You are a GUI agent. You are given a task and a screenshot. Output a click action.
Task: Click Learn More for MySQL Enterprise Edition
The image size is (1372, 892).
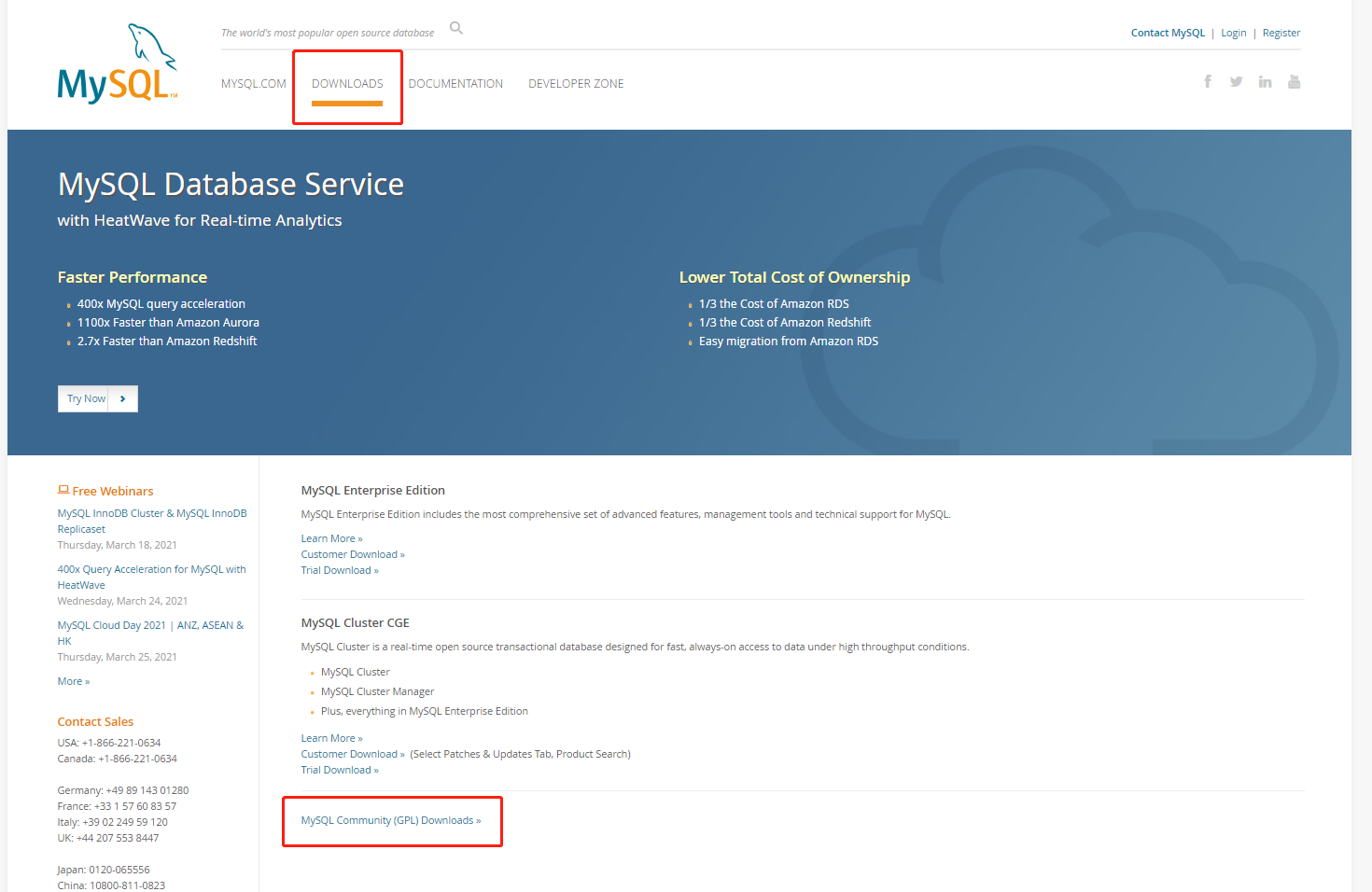(331, 537)
